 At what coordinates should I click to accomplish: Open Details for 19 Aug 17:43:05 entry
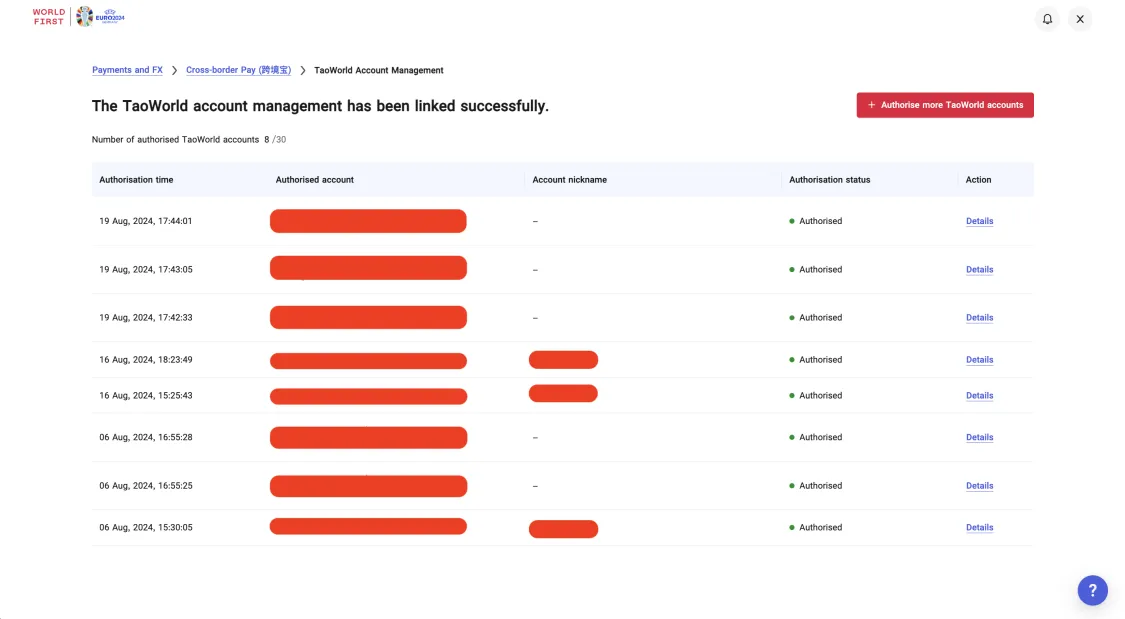pyautogui.click(x=979, y=270)
